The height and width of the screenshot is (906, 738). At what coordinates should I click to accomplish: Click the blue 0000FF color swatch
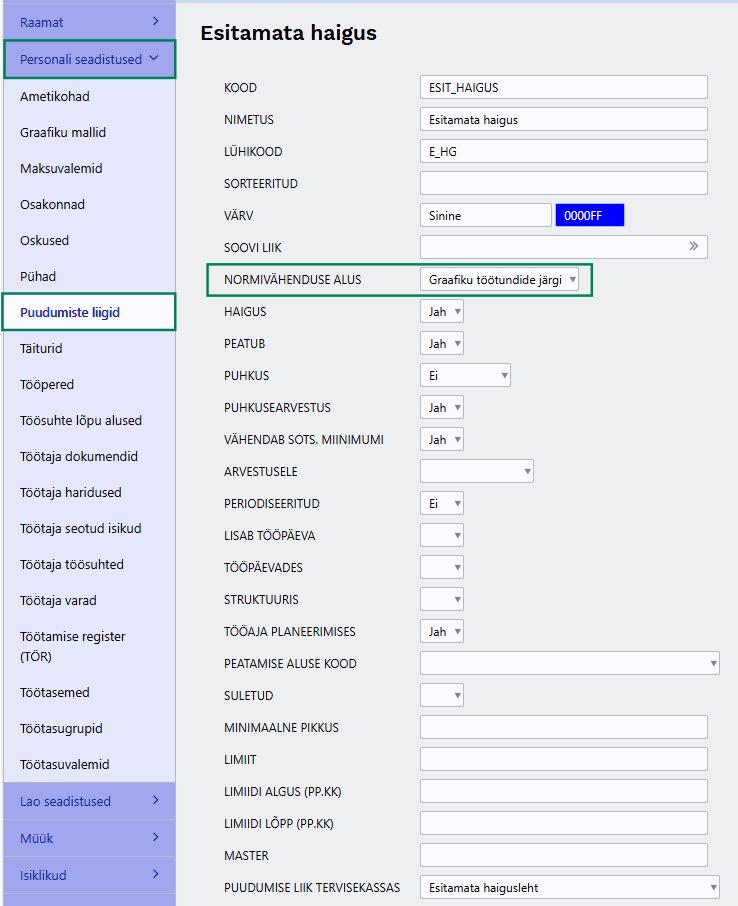click(590, 215)
